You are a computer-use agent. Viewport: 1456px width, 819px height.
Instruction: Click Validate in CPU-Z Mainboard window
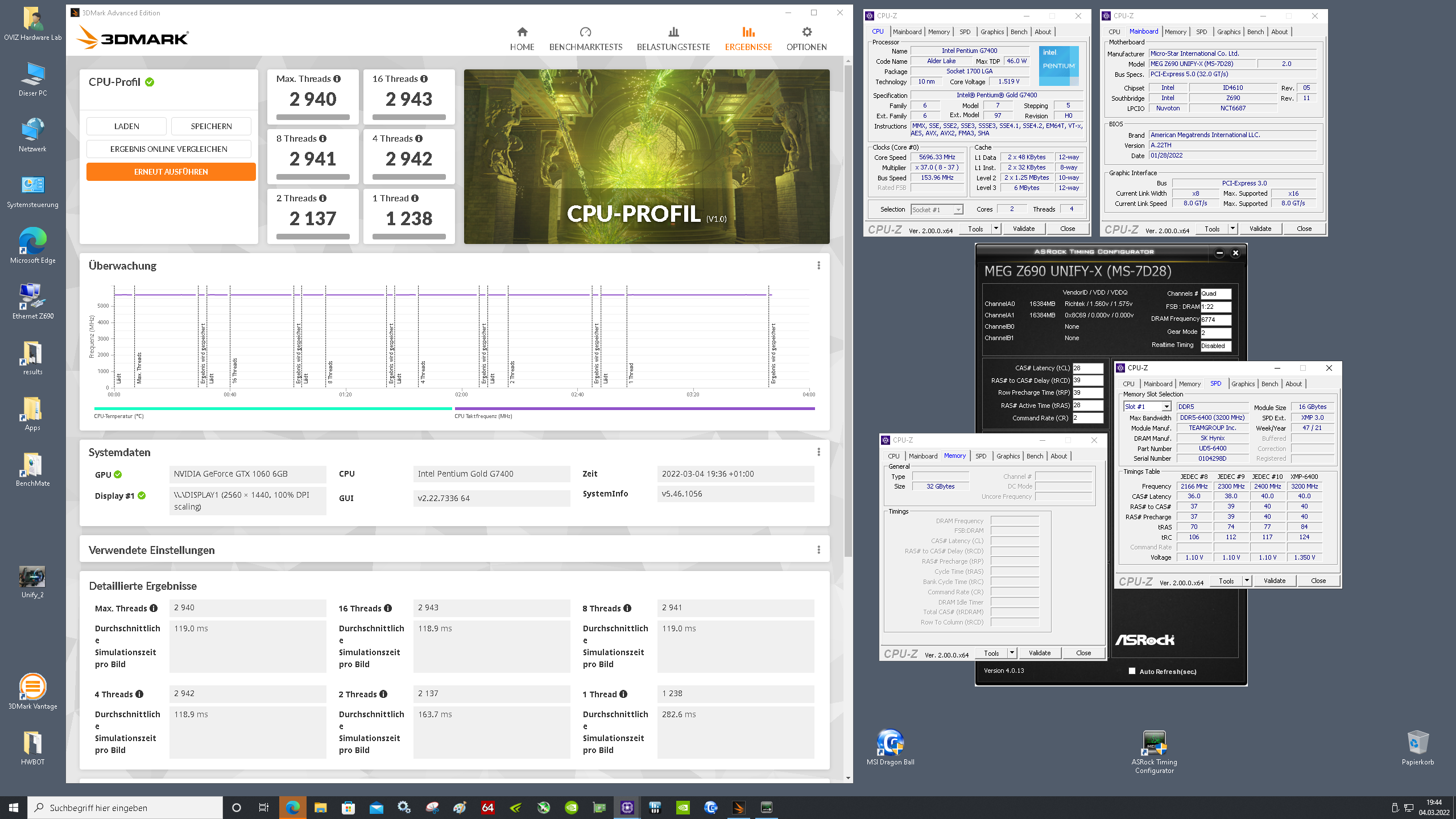coord(1260,229)
